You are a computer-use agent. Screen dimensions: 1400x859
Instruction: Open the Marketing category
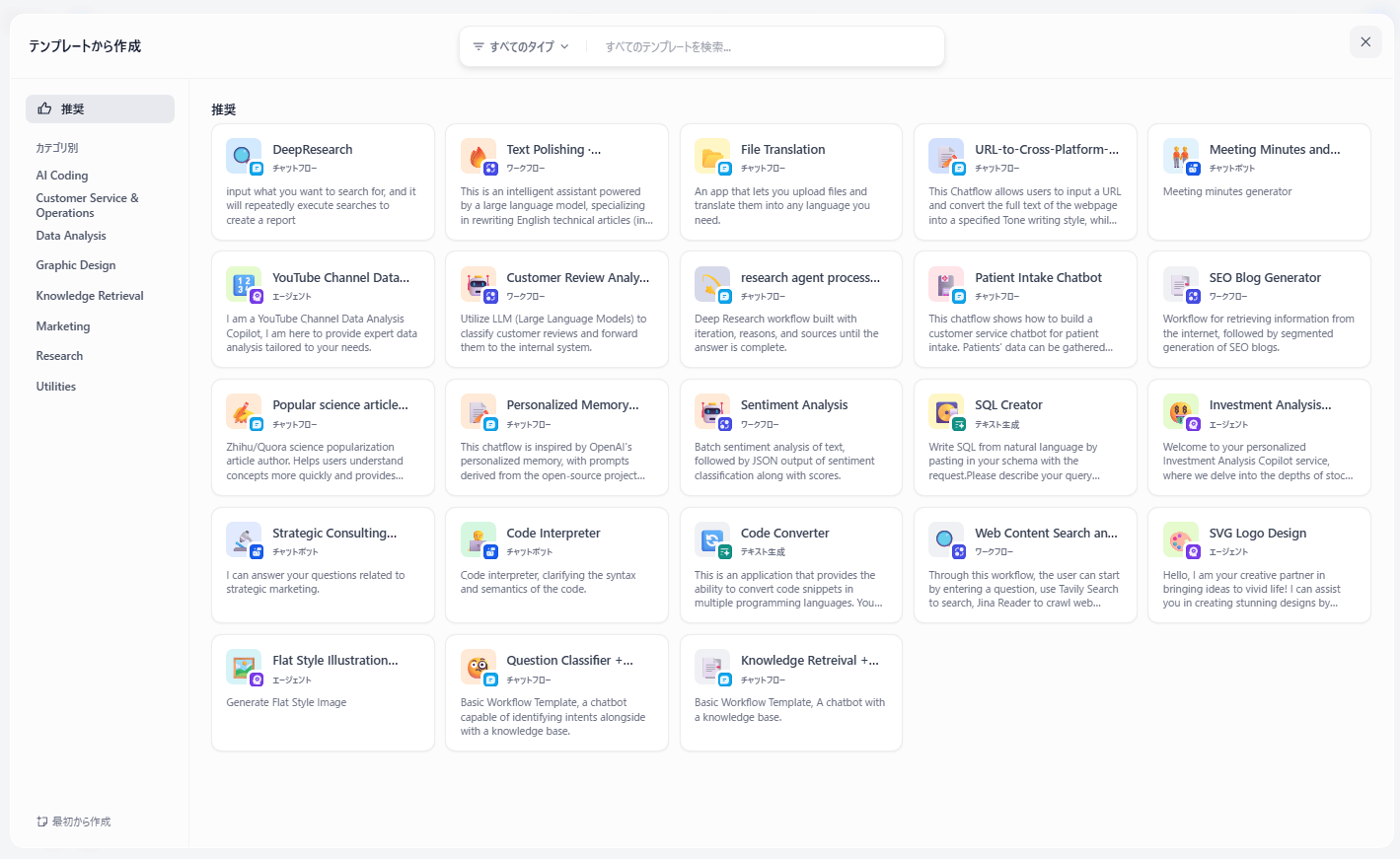tap(63, 326)
